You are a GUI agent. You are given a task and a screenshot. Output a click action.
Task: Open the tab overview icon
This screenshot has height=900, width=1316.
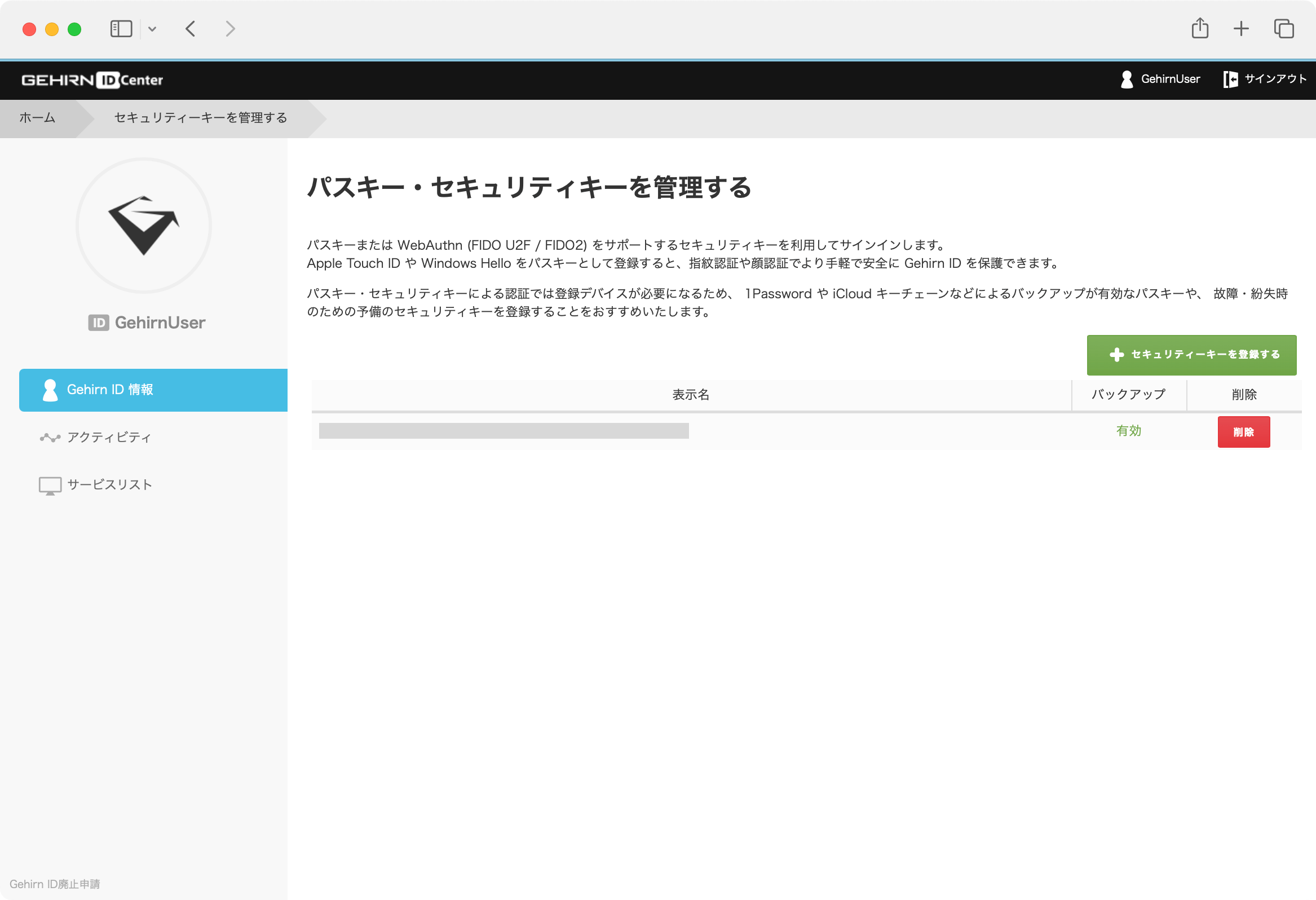pyautogui.click(x=1283, y=28)
